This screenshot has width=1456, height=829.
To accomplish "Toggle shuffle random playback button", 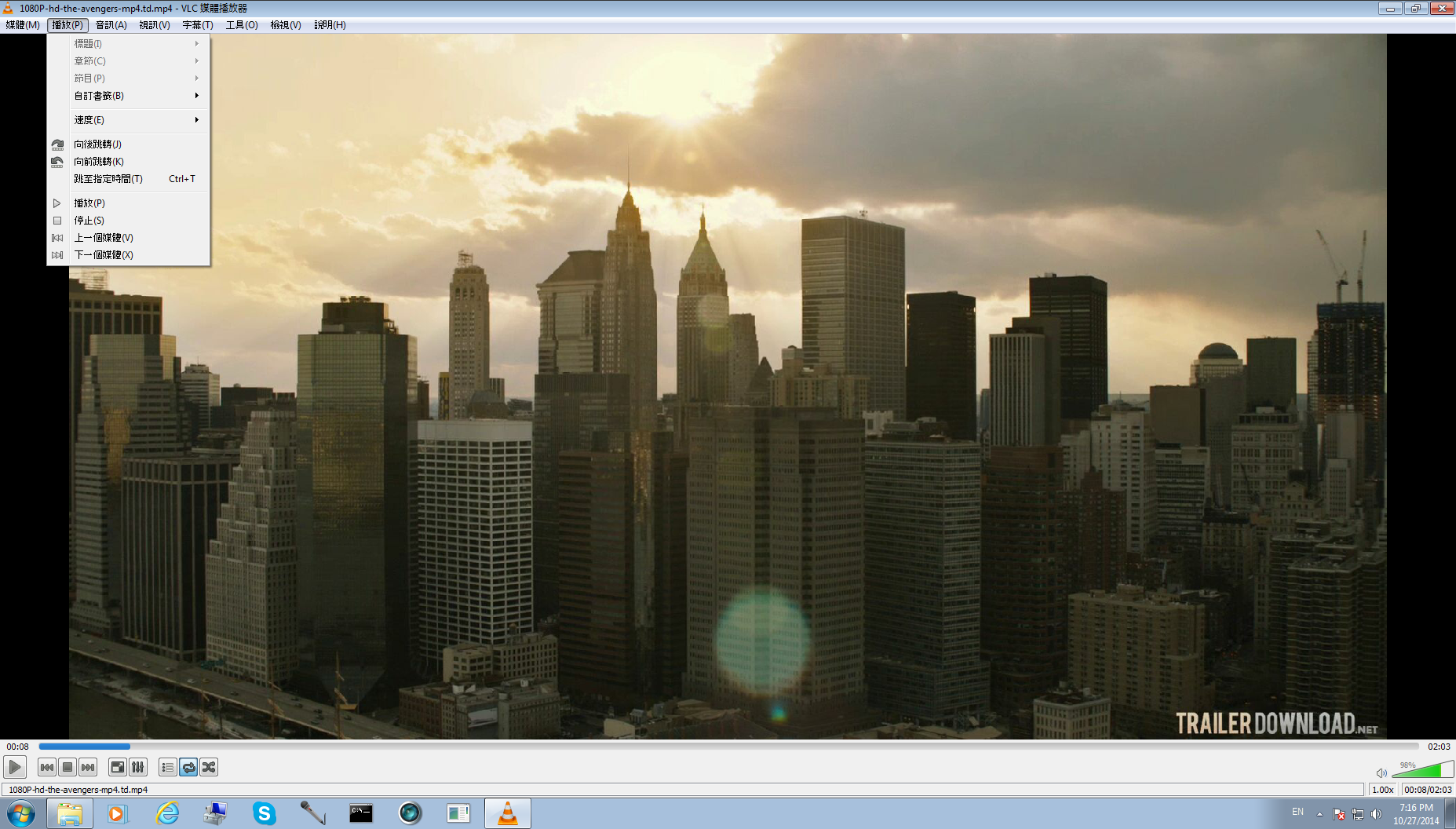I will tap(209, 767).
